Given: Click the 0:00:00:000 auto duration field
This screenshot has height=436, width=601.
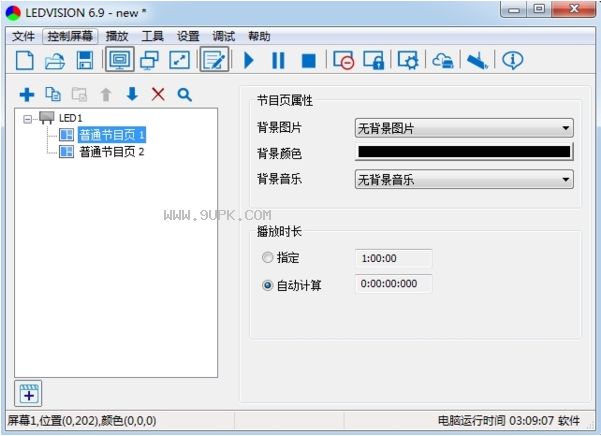Looking at the screenshot, I should tap(394, 284).
